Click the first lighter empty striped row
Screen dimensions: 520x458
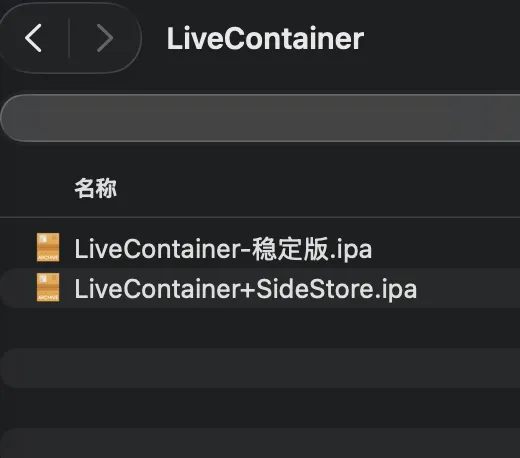coord(260,368)
